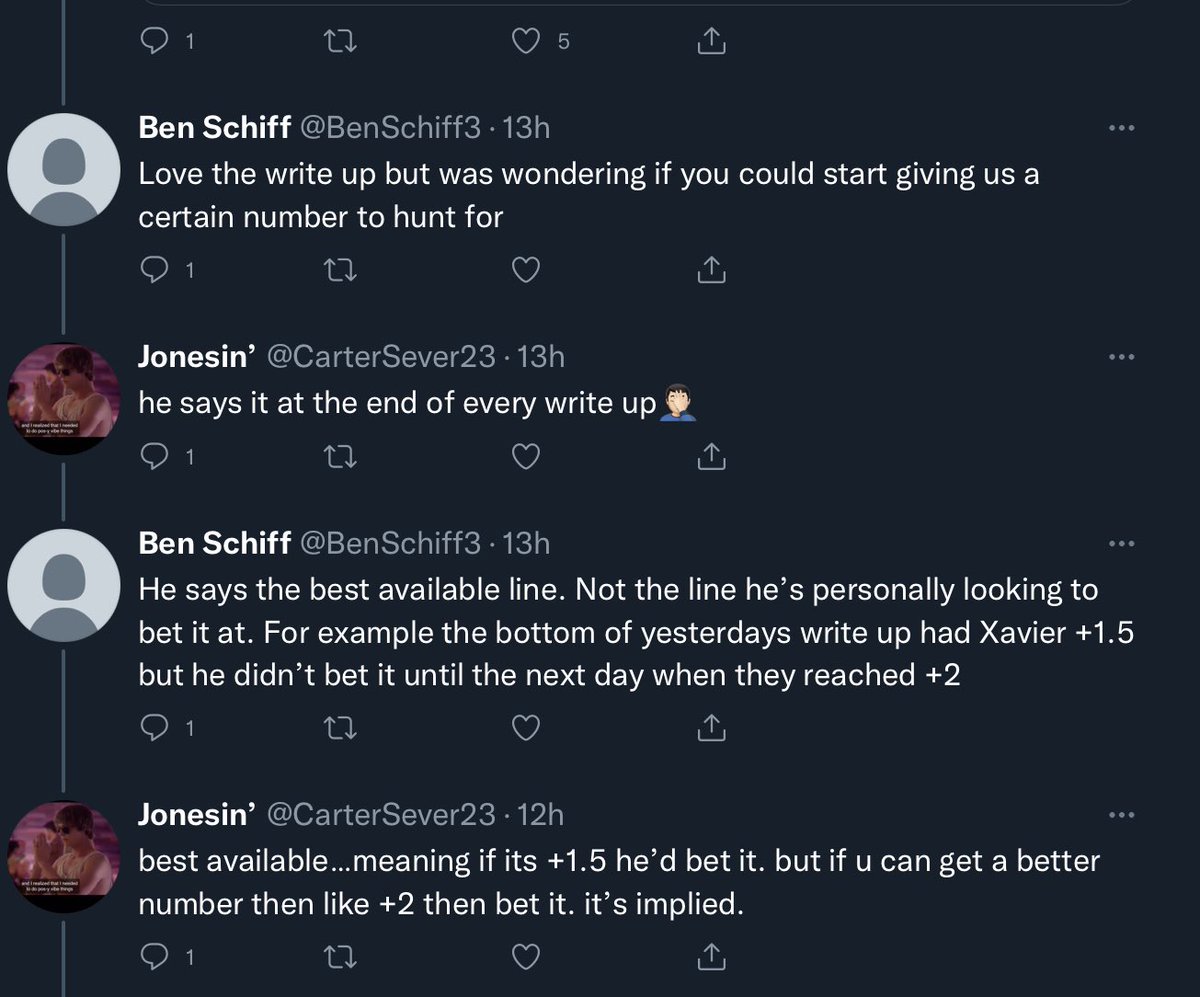Viewport: 1200px width, 997px height.
Task: Open more options on Jonesin's 13h tweet
Action: click(1123, 357)
